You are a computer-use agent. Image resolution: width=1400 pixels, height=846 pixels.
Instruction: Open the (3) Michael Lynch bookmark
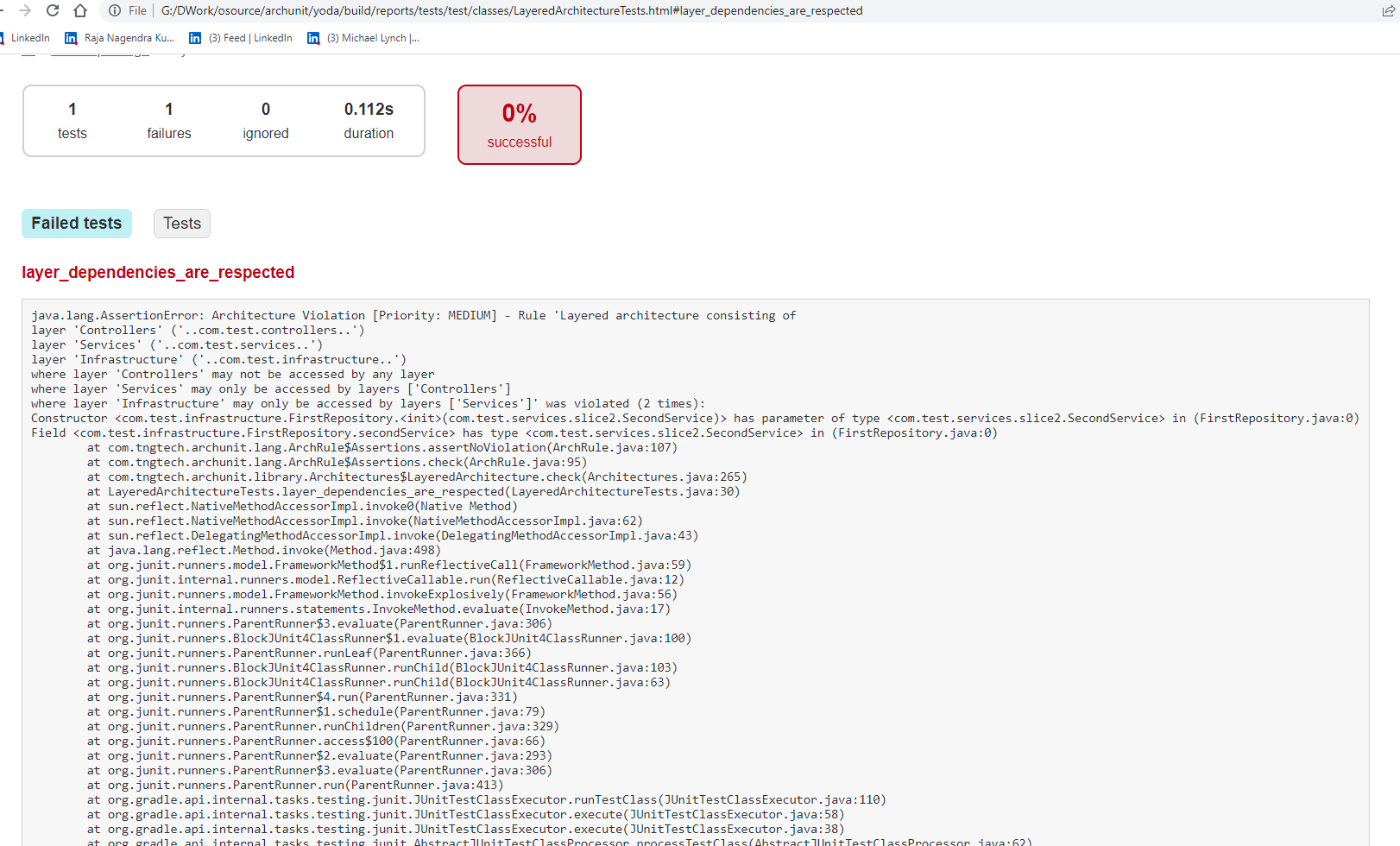pos(363,38)
